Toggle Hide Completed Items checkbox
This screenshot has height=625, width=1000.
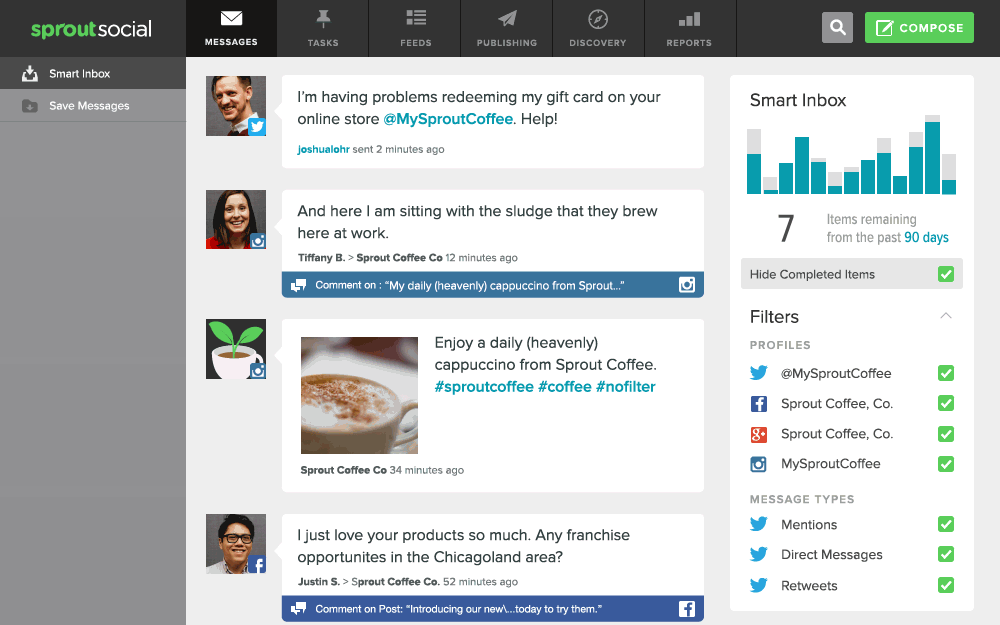pos(946,274)
